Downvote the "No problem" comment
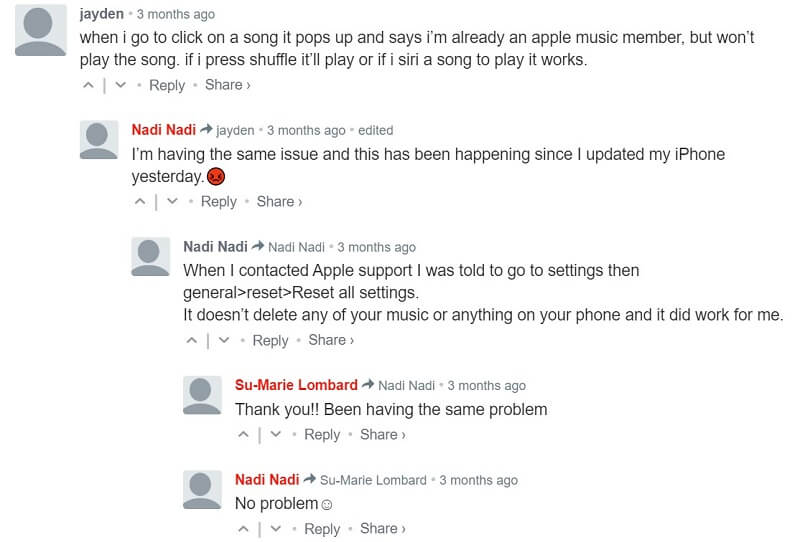 click(x=277, y=529)
